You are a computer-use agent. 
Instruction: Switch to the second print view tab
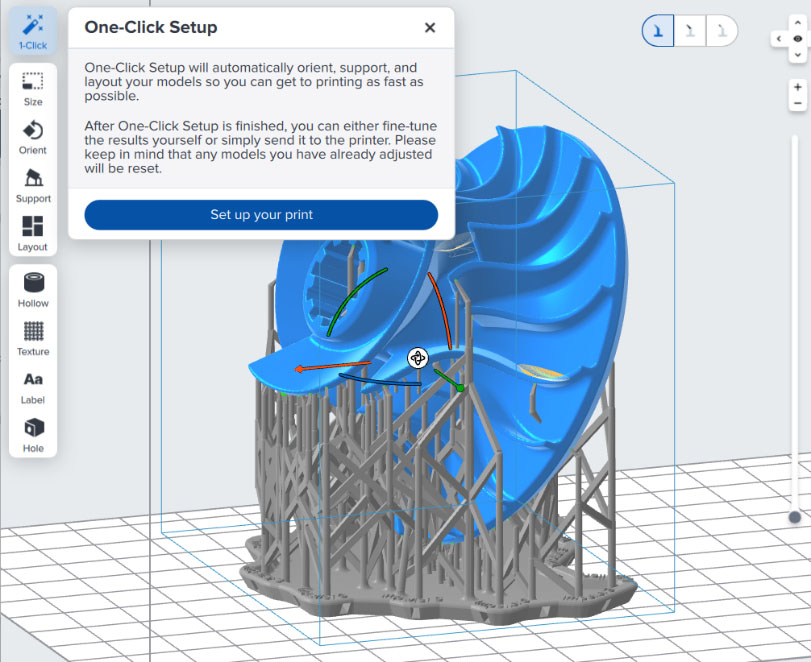689,30
